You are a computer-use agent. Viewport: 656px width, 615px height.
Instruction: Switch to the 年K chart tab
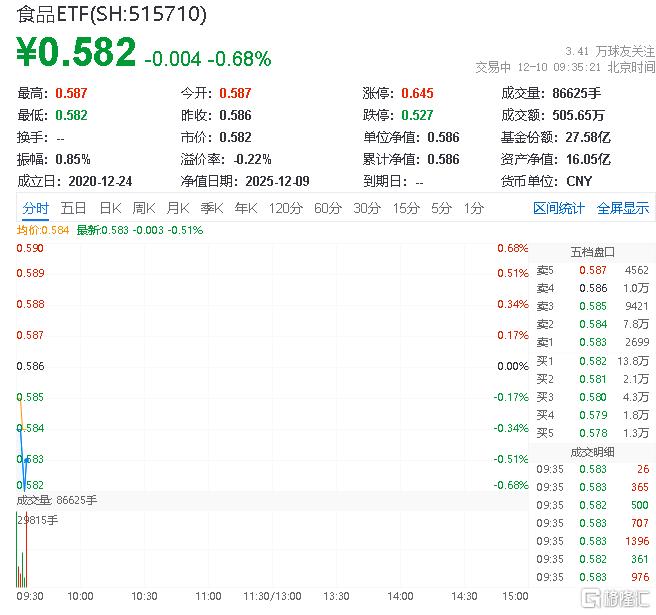[x=246, y=208]
